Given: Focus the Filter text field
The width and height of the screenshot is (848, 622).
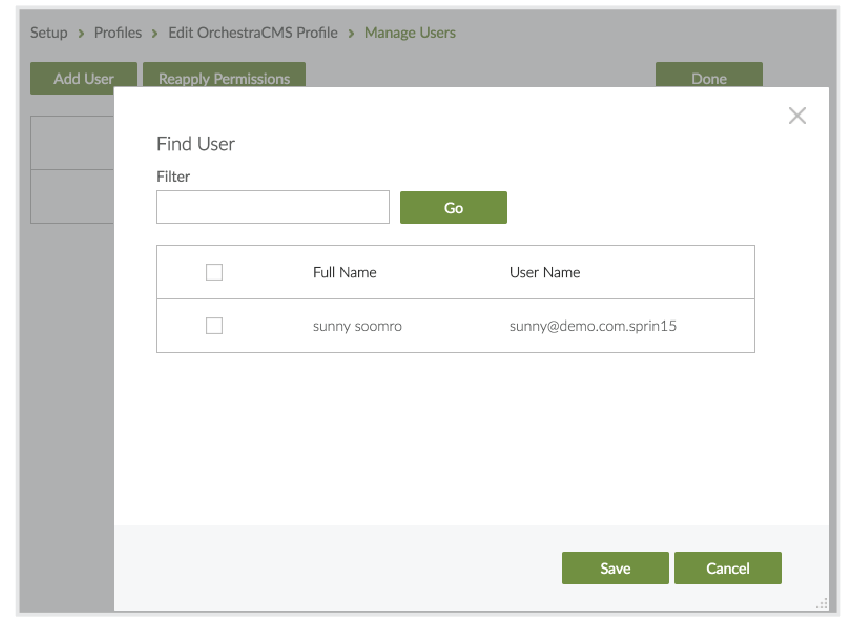Looking at the screenshot, I should 273,207.
